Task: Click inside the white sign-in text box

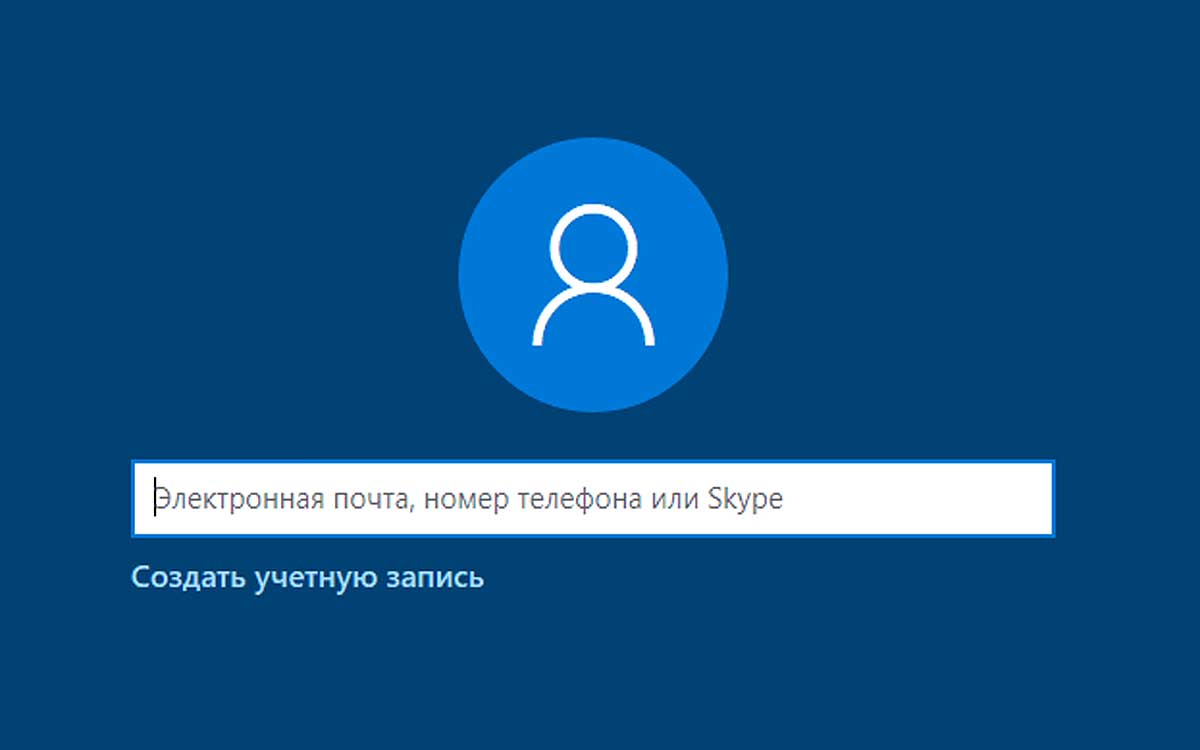Action: (593, 499)
